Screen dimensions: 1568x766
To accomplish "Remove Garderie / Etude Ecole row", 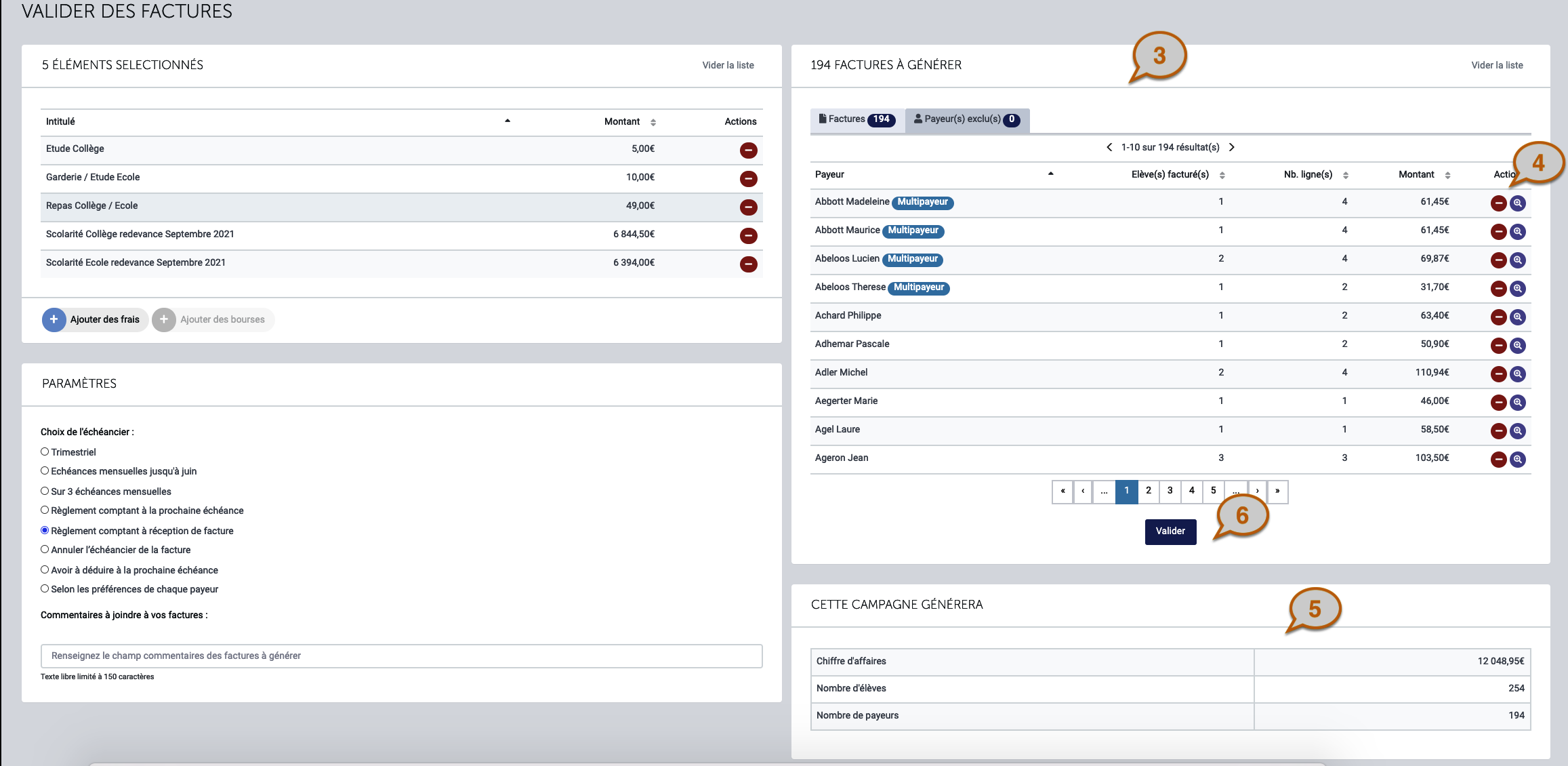I will 748,178.
